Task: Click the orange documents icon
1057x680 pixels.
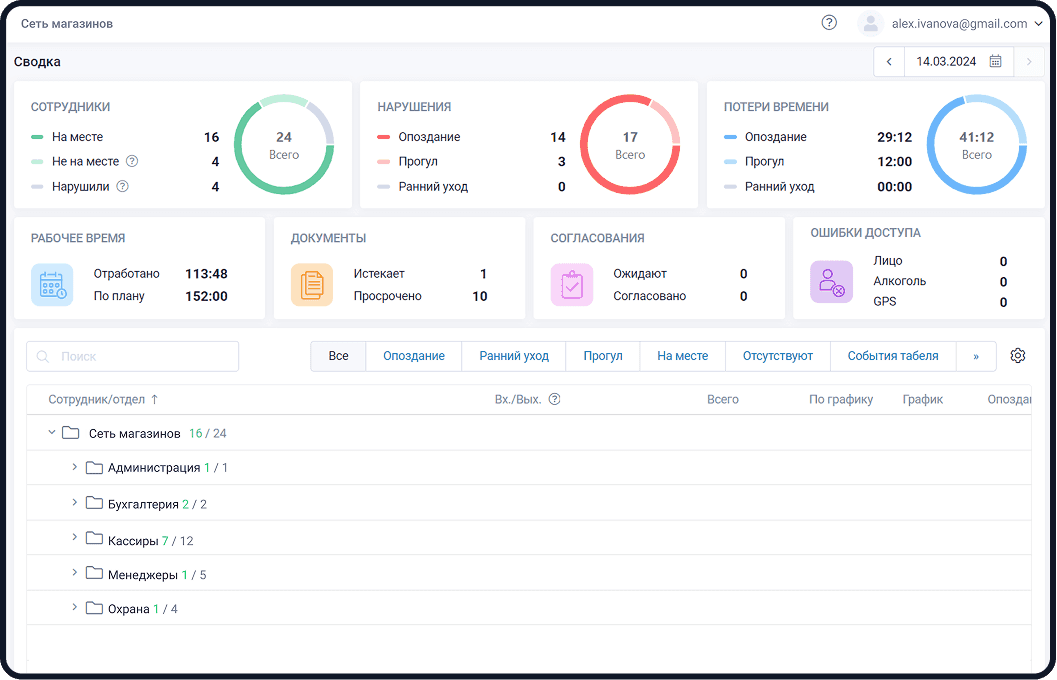Action: 312,285
